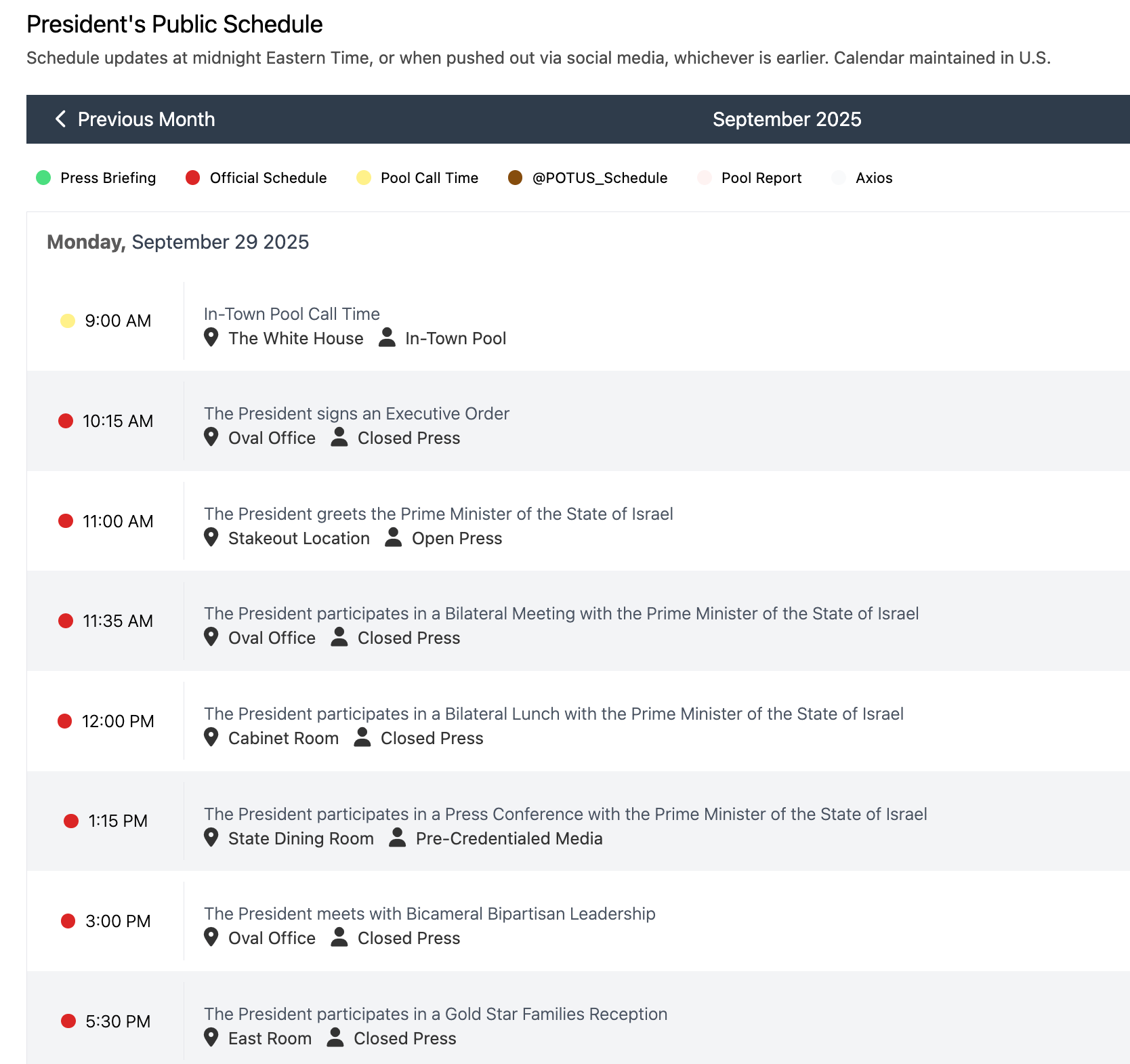Viewport: 1130px width, 1064px height.
Task: Click person icon beside Open Press
Action: point(393,537)
